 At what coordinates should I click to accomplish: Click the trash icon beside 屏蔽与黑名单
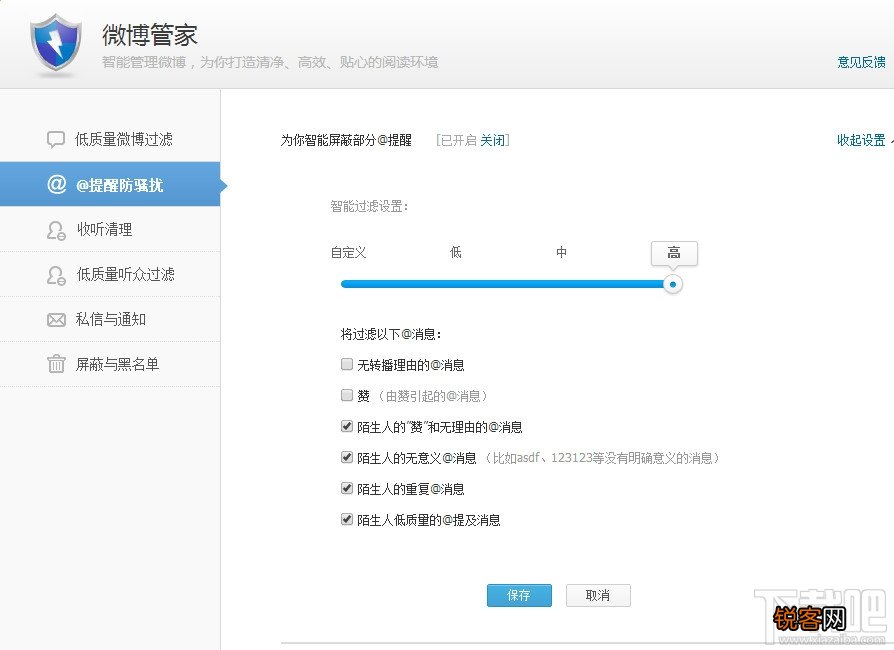(x=56, y=364)
